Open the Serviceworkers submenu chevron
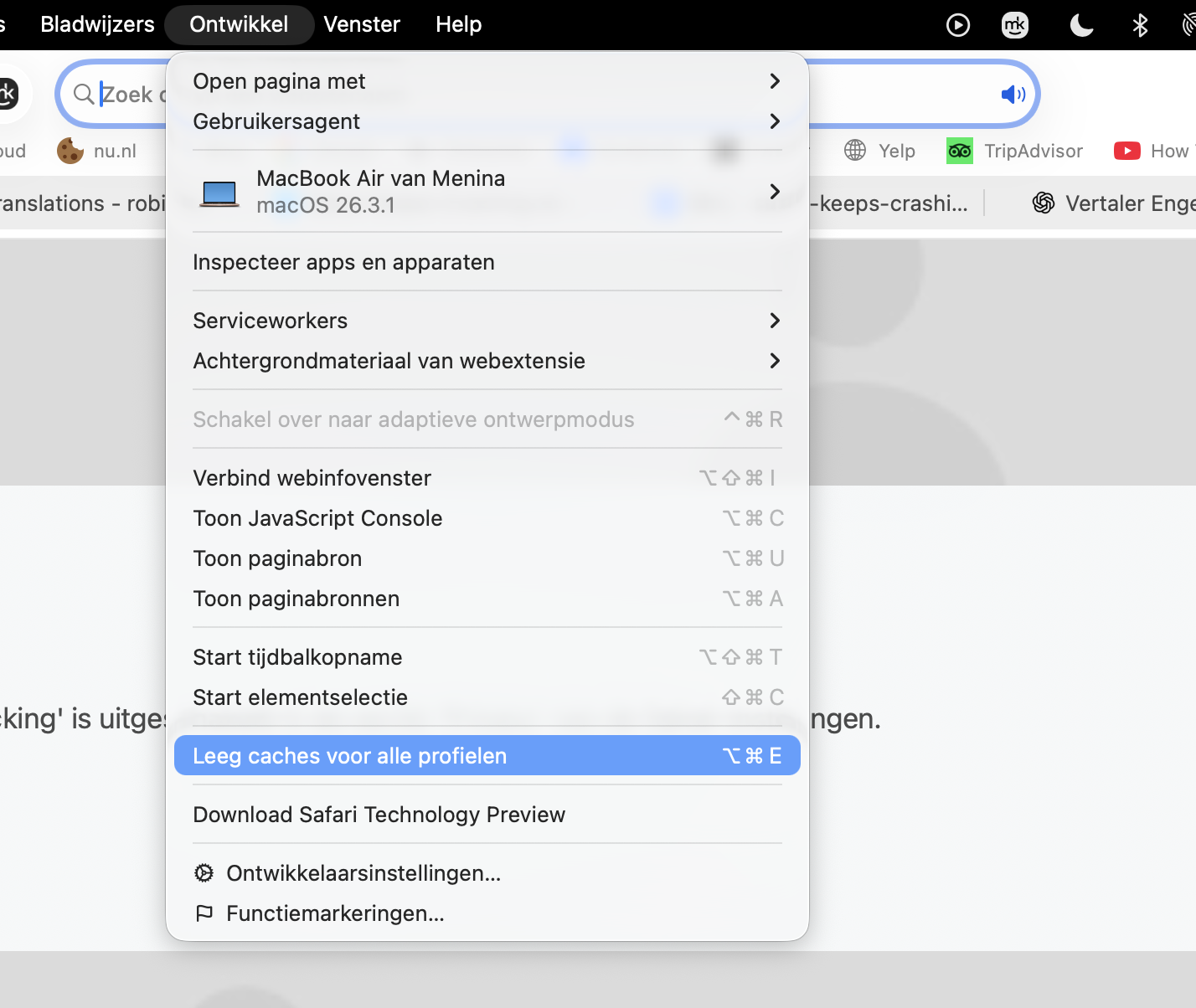 click(775, 321)
